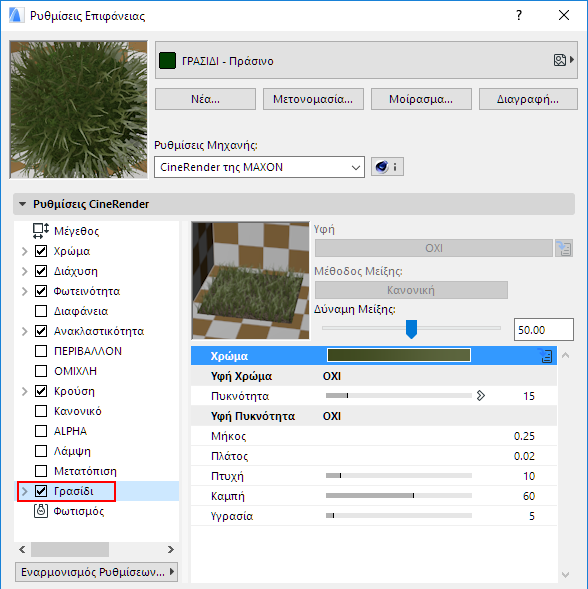Click the Μετονομασία... button
The width and height of the screenshot is (588, 589).
click(x=313, y=99)
